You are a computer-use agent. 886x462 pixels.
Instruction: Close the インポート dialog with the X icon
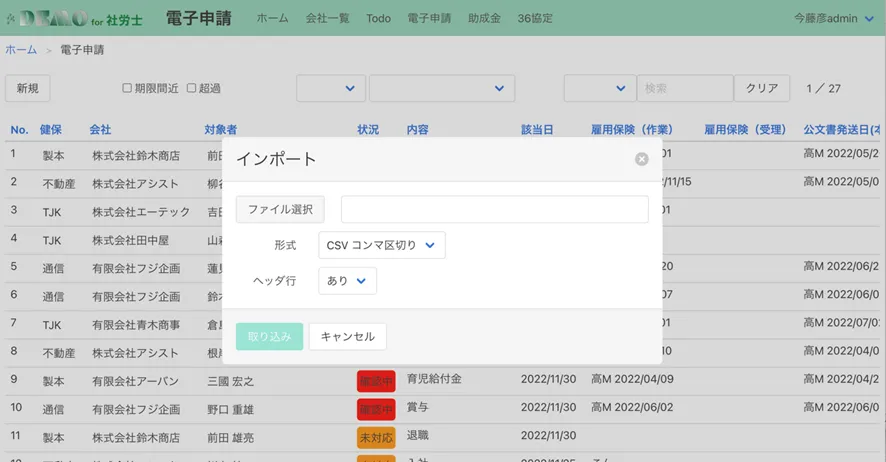coord(641,159)
